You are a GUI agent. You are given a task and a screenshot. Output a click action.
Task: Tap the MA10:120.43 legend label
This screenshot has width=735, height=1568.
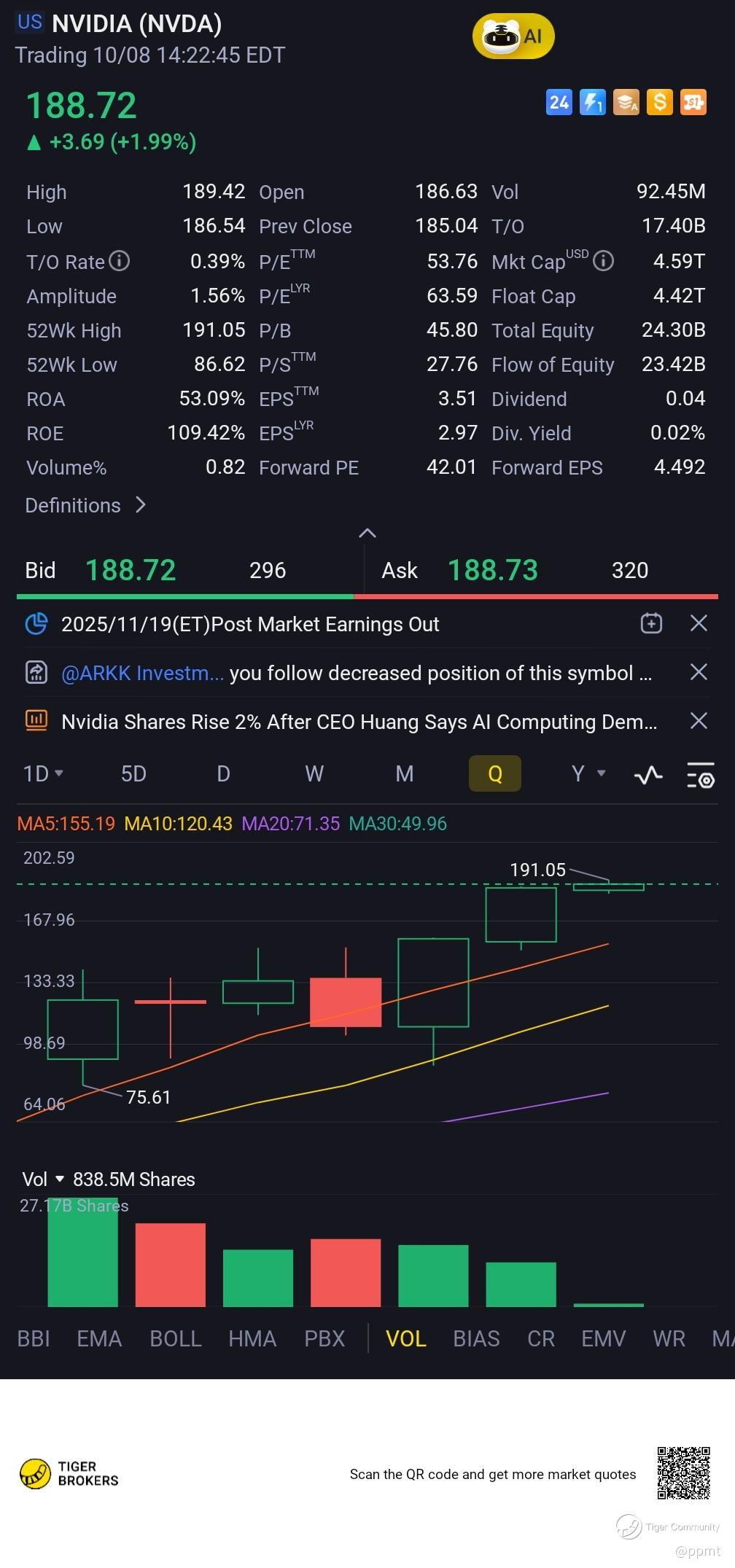(179, 824)
